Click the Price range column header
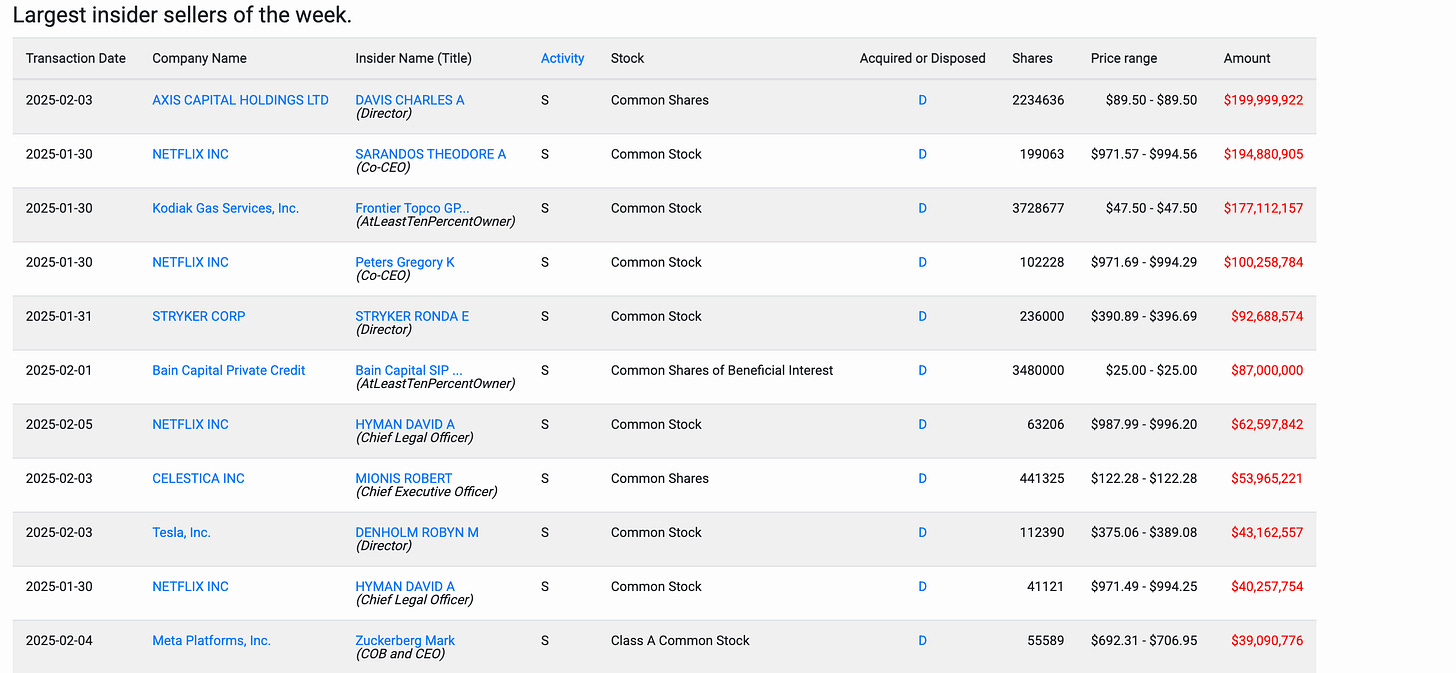Image resolution: width=1456 pixels, height=673 pixels. pos(1124,58)
